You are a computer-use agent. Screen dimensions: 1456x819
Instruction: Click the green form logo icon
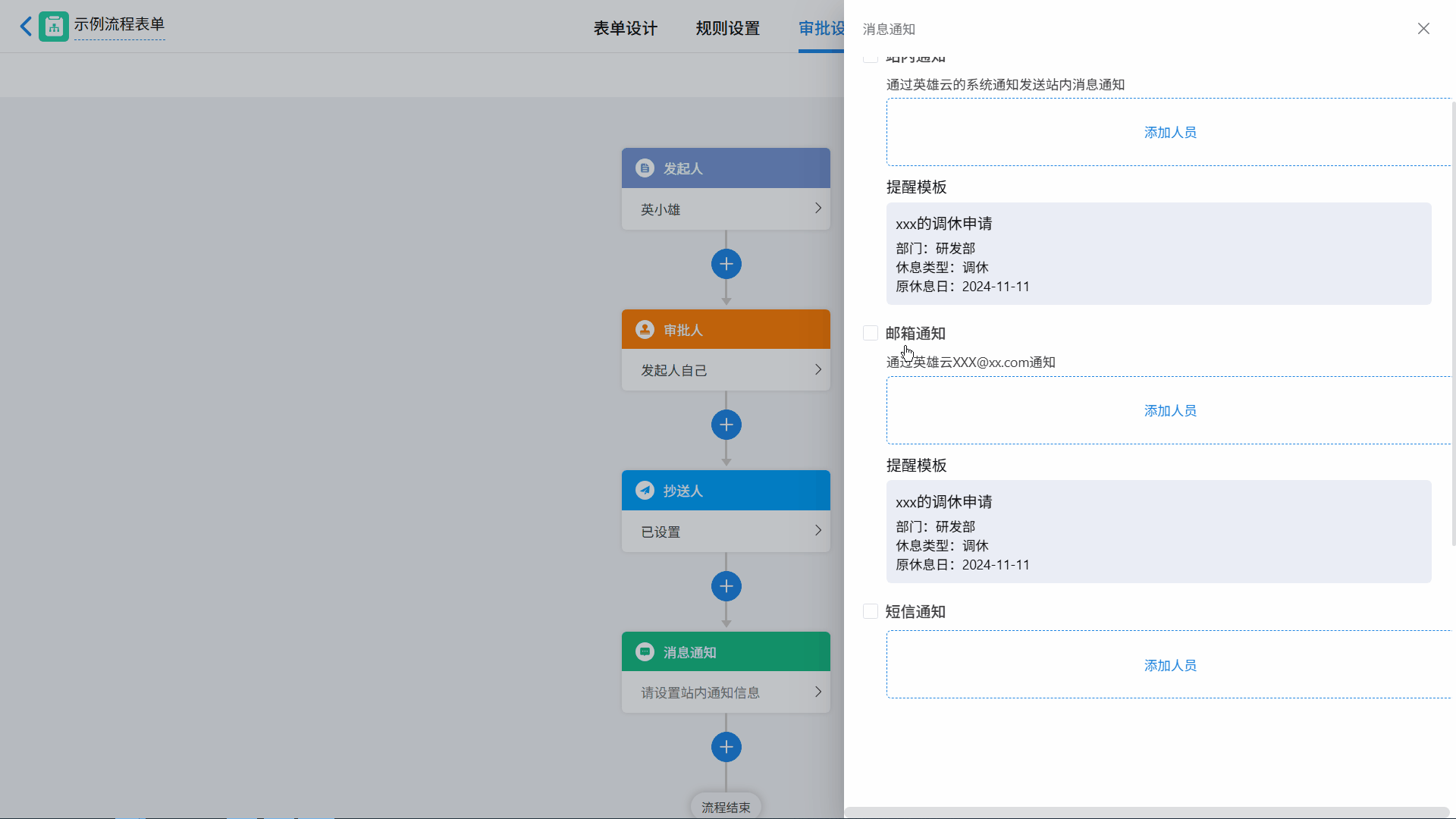54,27
